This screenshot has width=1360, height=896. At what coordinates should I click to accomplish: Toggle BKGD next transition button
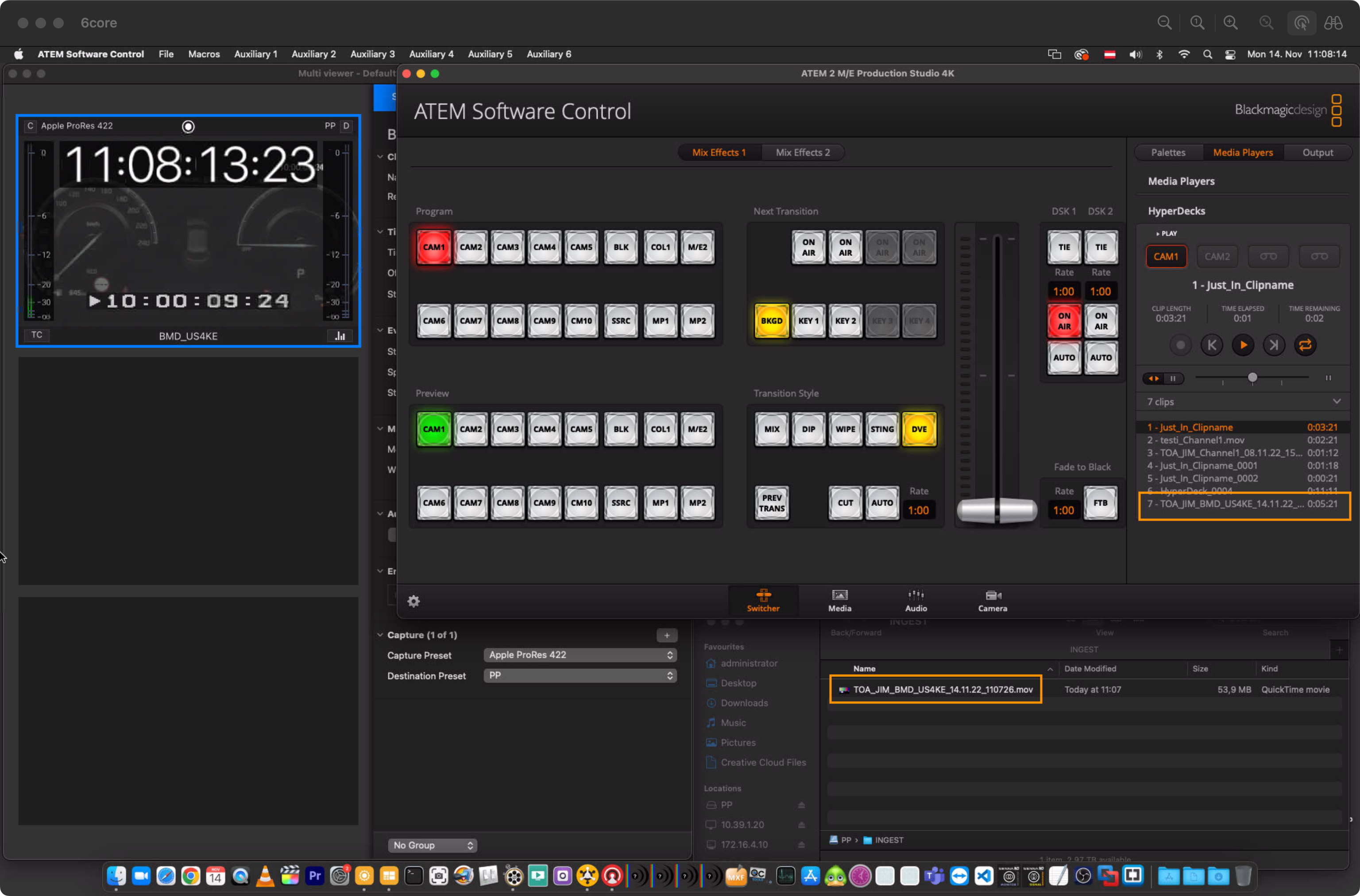[x=772, y=321]
